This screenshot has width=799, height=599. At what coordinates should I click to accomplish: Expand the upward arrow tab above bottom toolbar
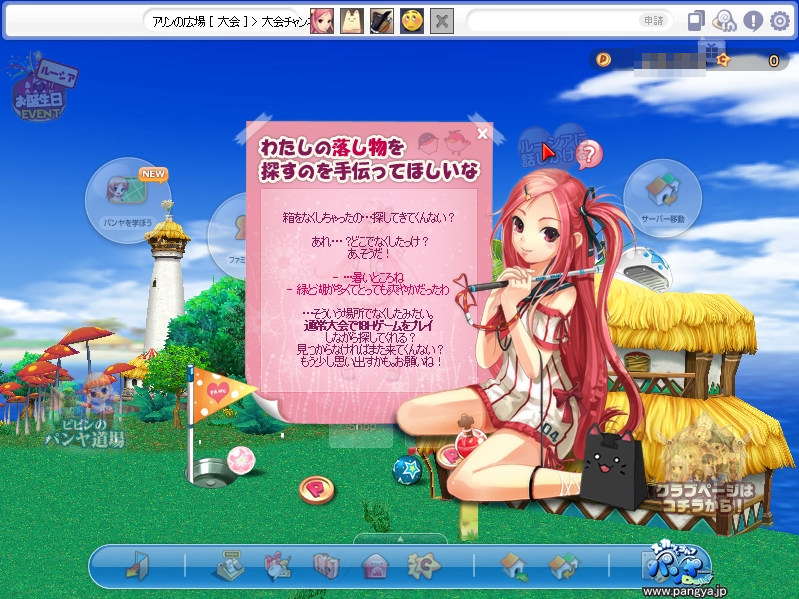pos(400,539)
